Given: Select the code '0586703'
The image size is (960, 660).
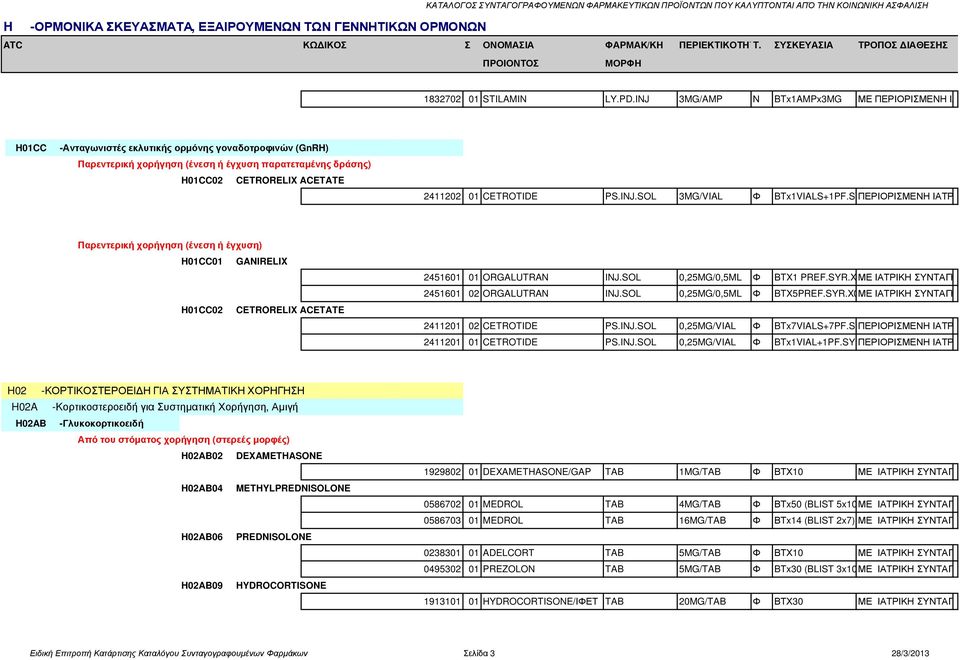Looking at the screenshot, I should pyautogui.click(x=442, y=520).
